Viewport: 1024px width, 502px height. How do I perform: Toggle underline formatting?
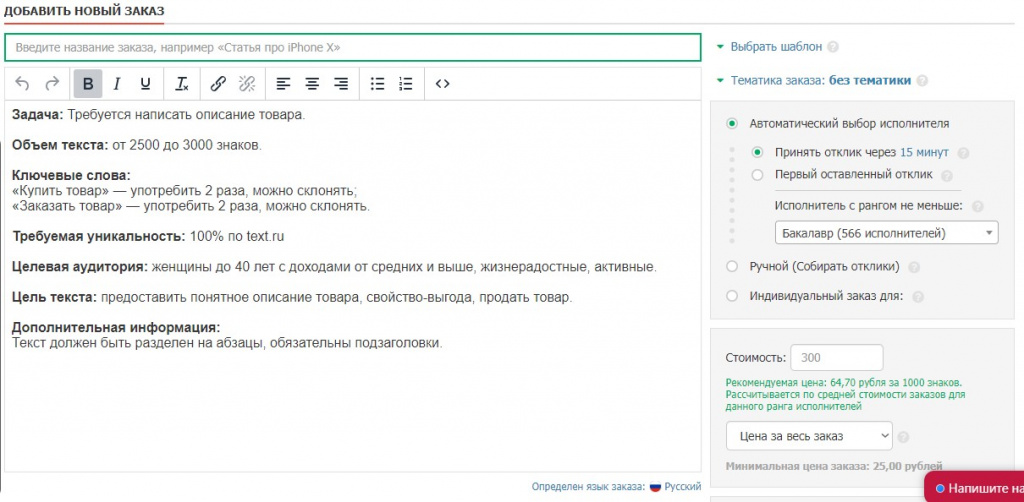coord(146,84)
